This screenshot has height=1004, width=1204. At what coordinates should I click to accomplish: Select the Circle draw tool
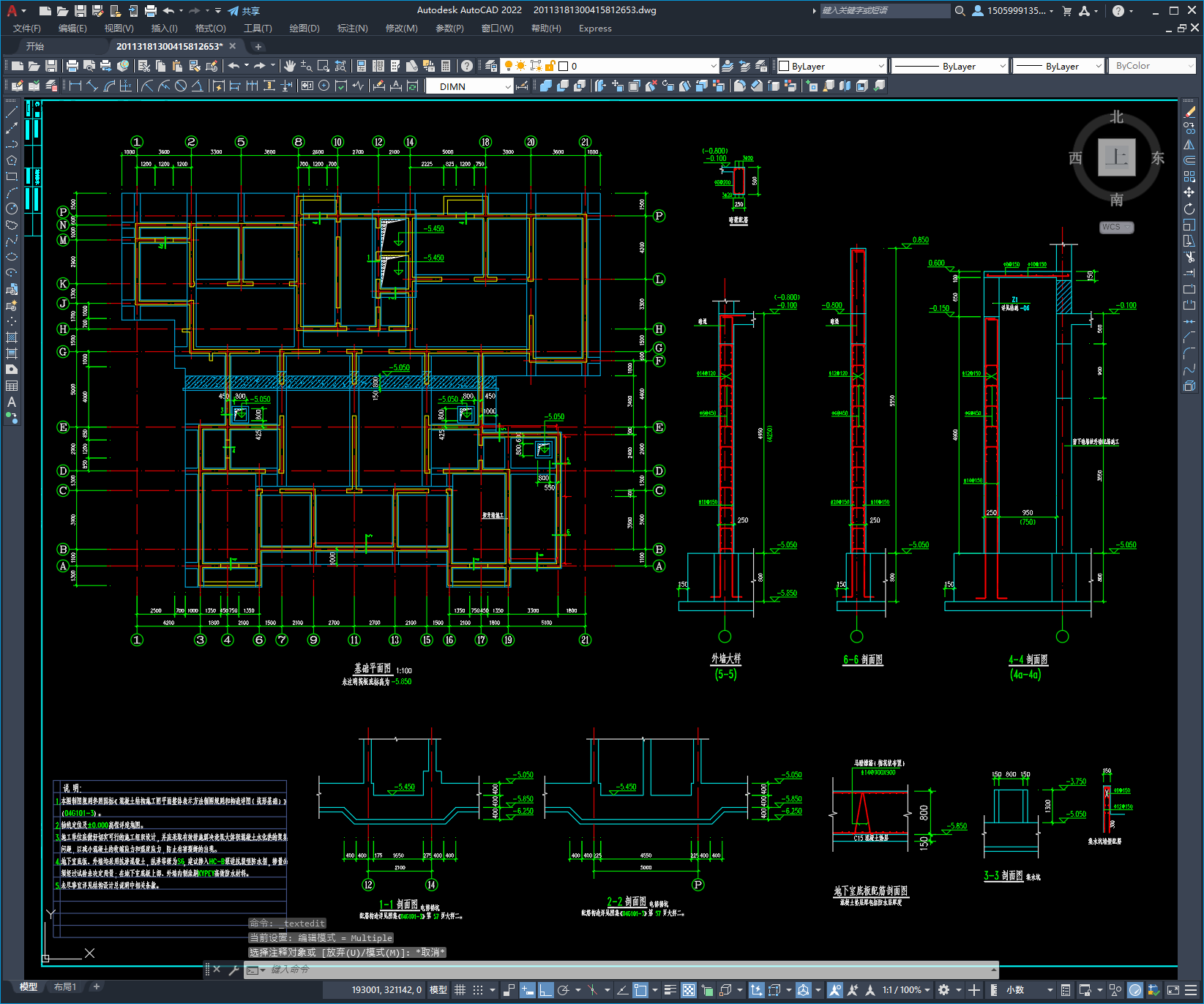coord(11,209)
